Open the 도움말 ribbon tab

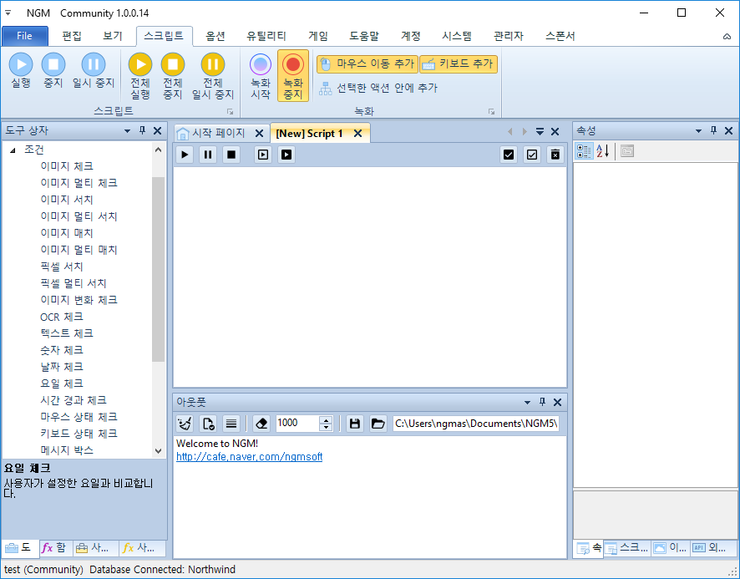[x=364, y=36]
